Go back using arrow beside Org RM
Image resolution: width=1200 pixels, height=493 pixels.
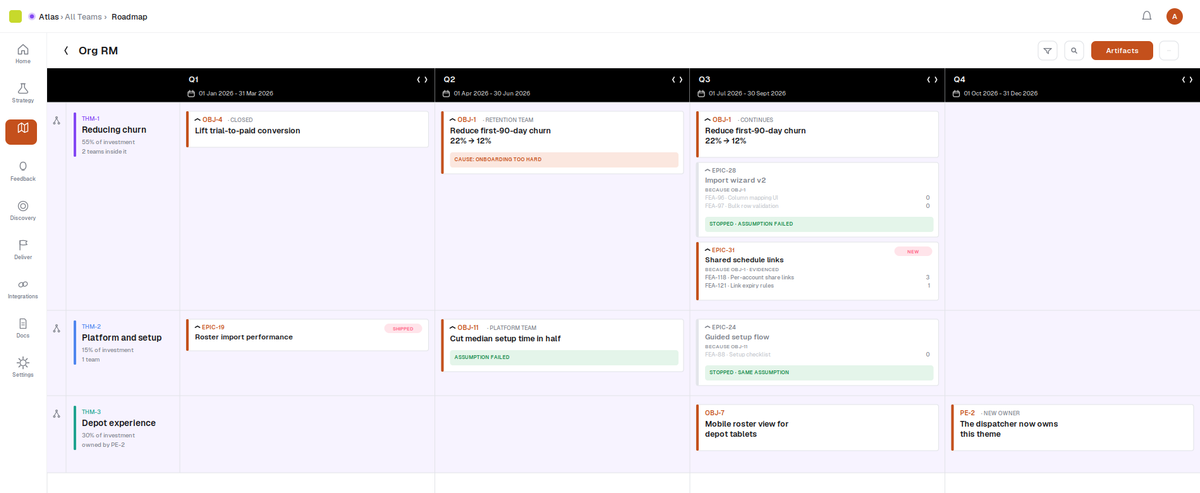coord(66,50)
